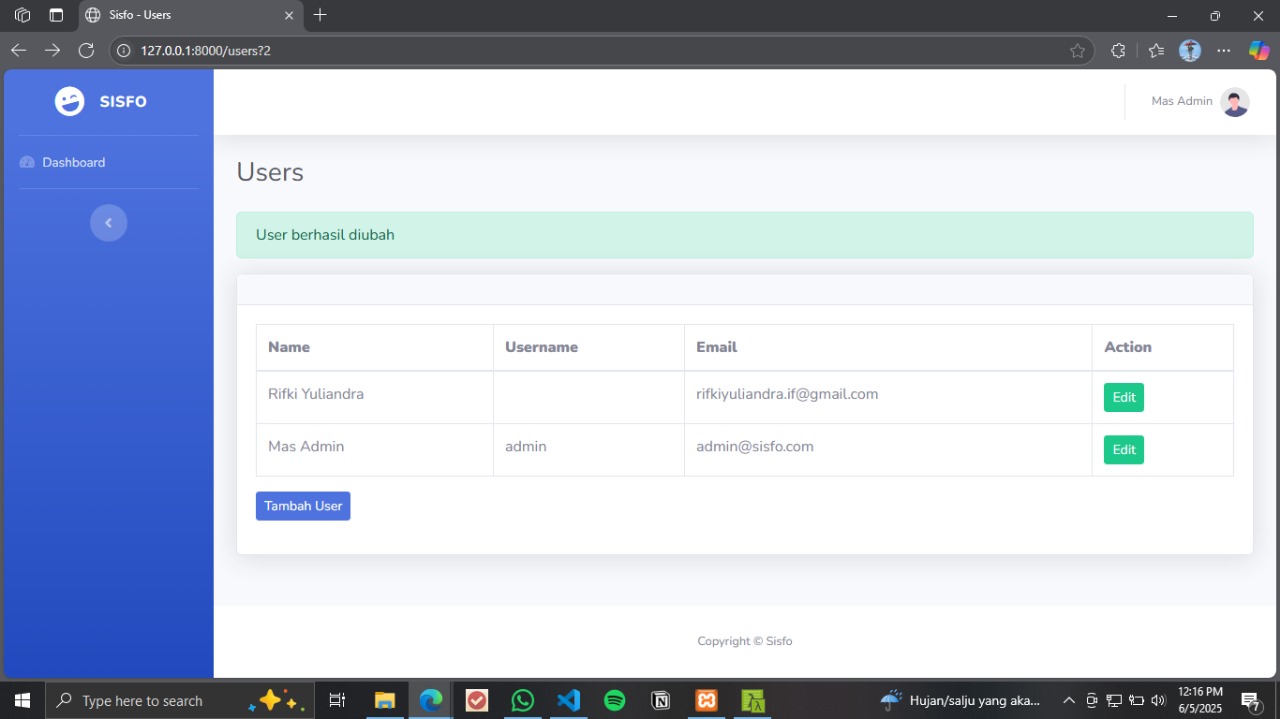Click the address bar URL field
1280x719 pixels.
point(600,51)
